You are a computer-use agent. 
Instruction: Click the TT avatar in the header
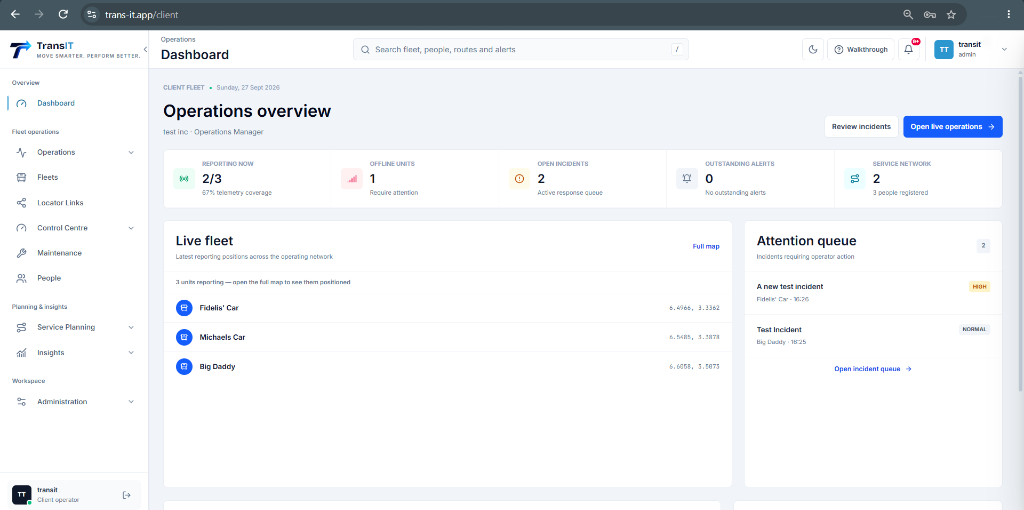coord(944,50)
